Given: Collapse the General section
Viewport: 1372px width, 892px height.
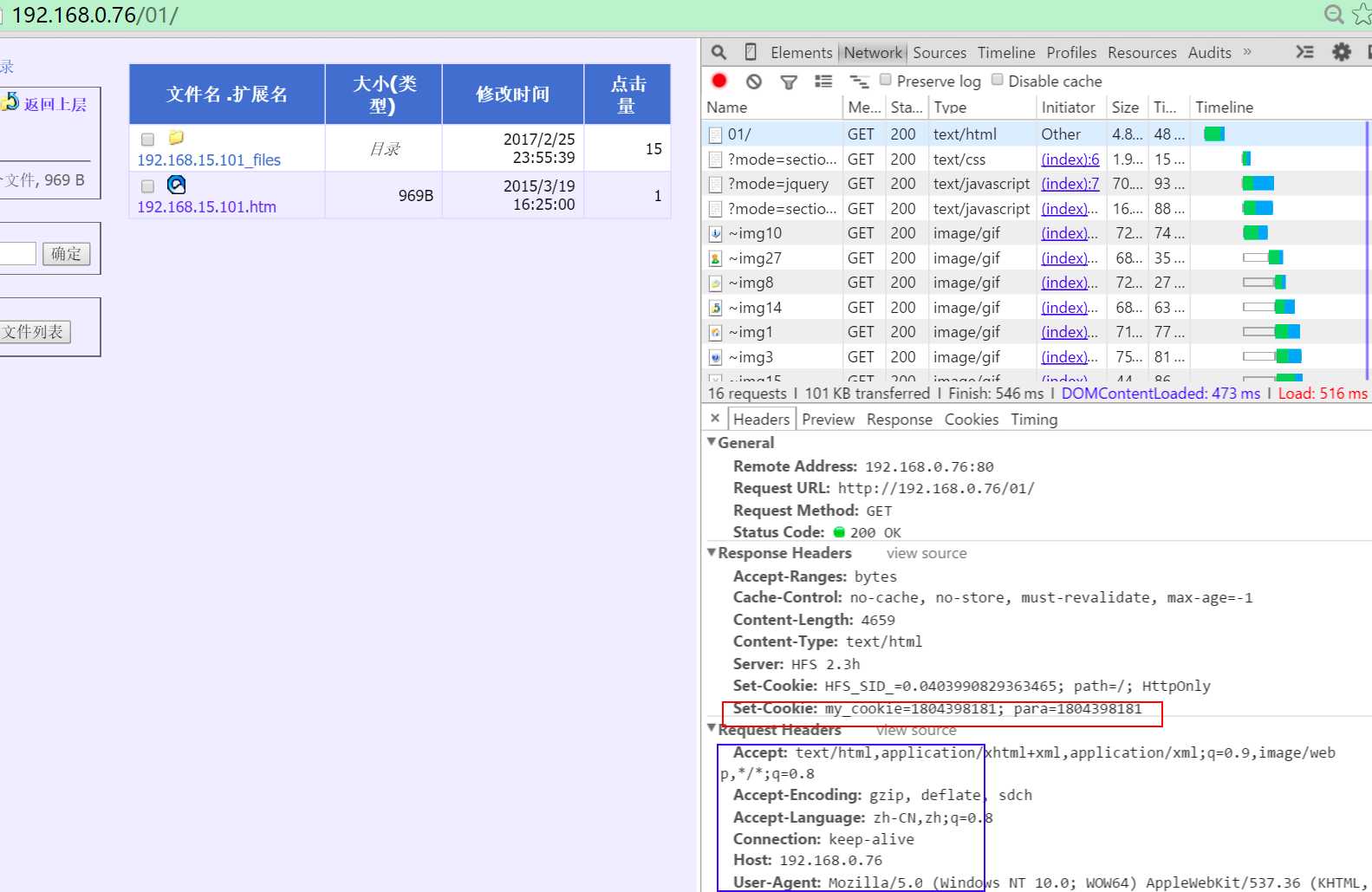Looking at the screenshot, I should coord(712,442).
